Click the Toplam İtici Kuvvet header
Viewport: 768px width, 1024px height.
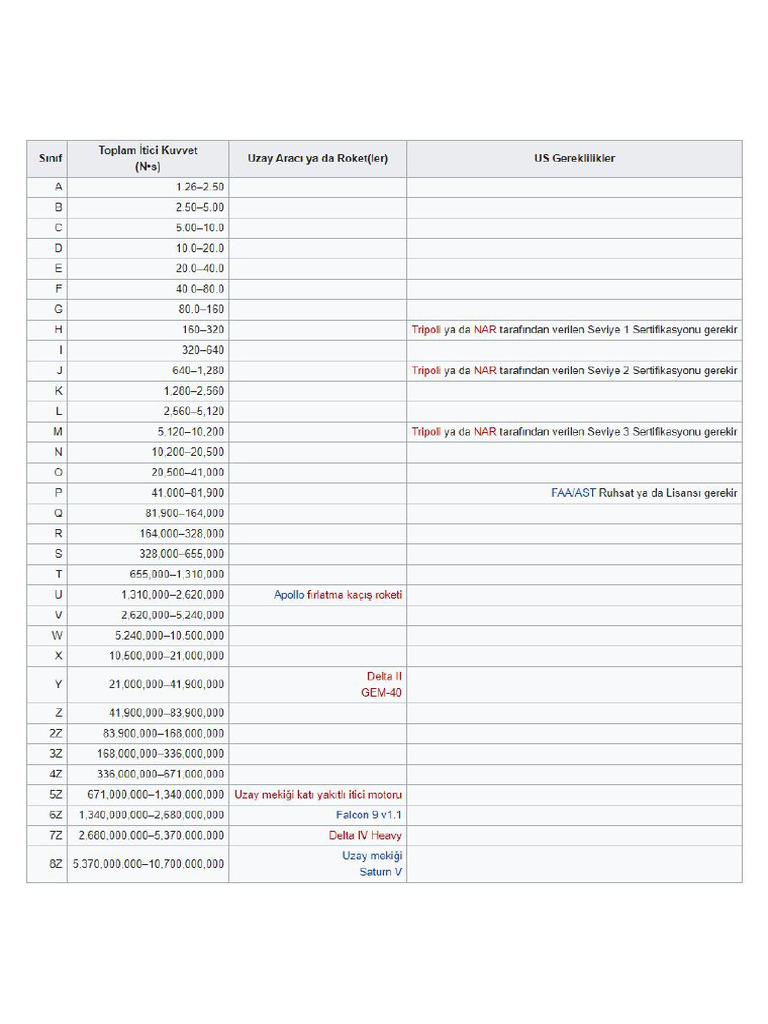[148, 159]
